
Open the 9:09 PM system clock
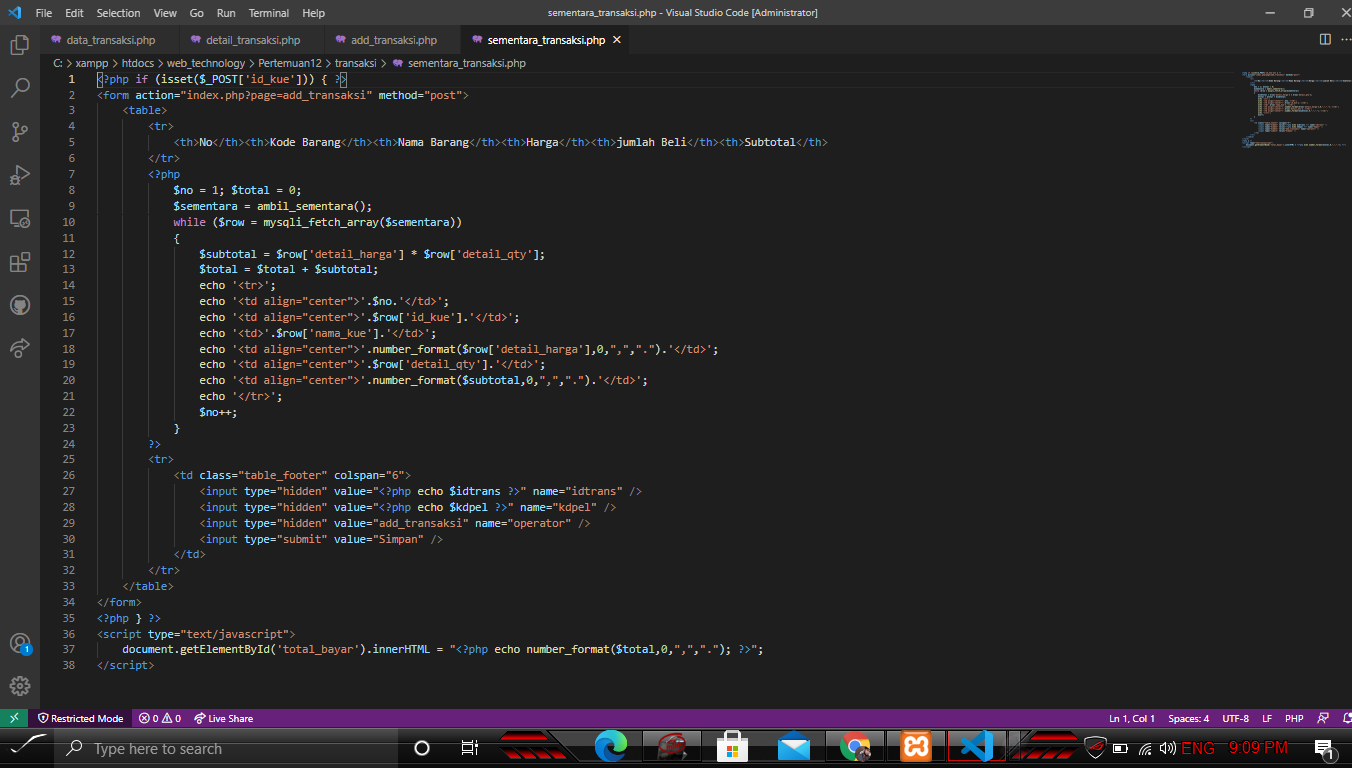[x=1258, y=748]
